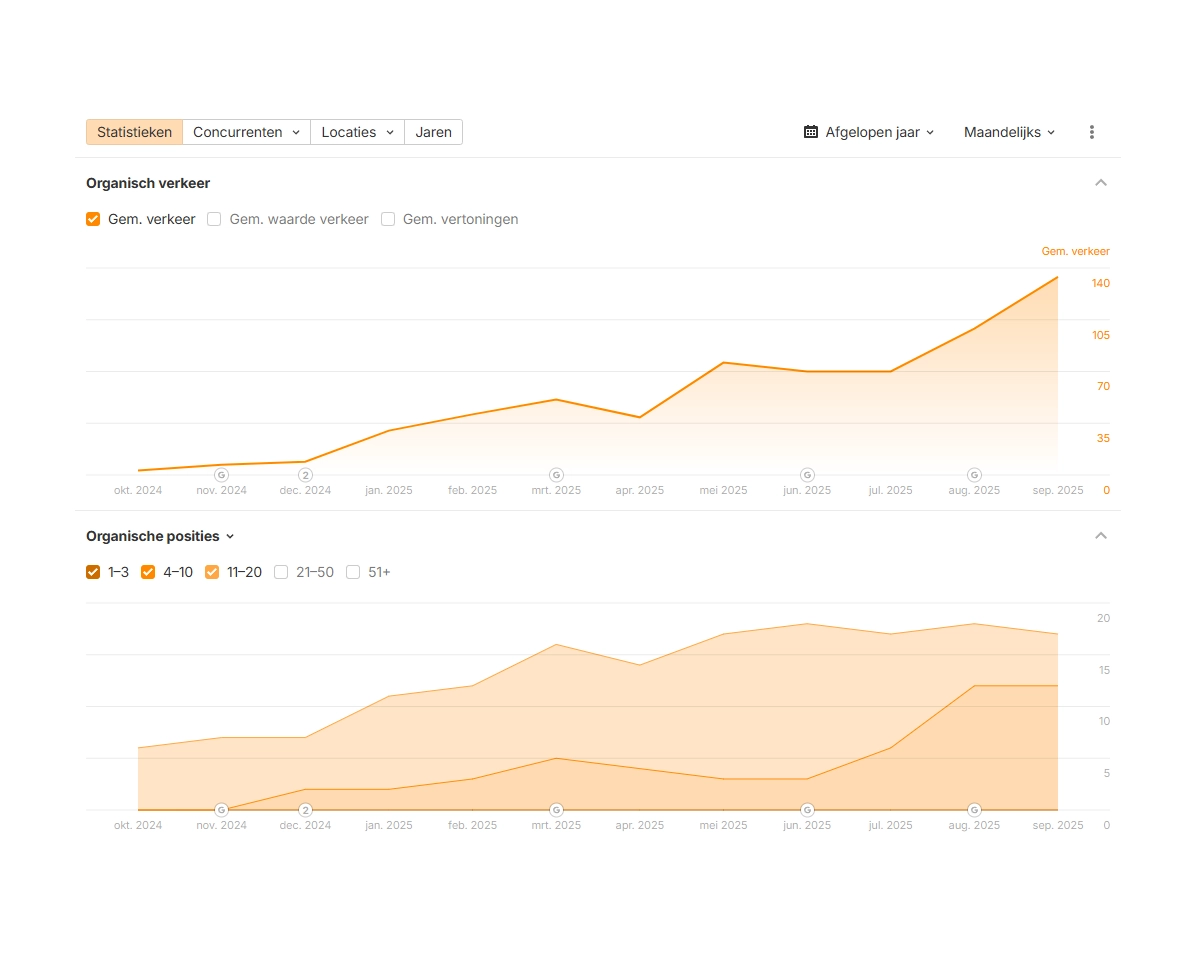Click Google update marker at jun. 2025 in traffic chart

pos(807,474)
